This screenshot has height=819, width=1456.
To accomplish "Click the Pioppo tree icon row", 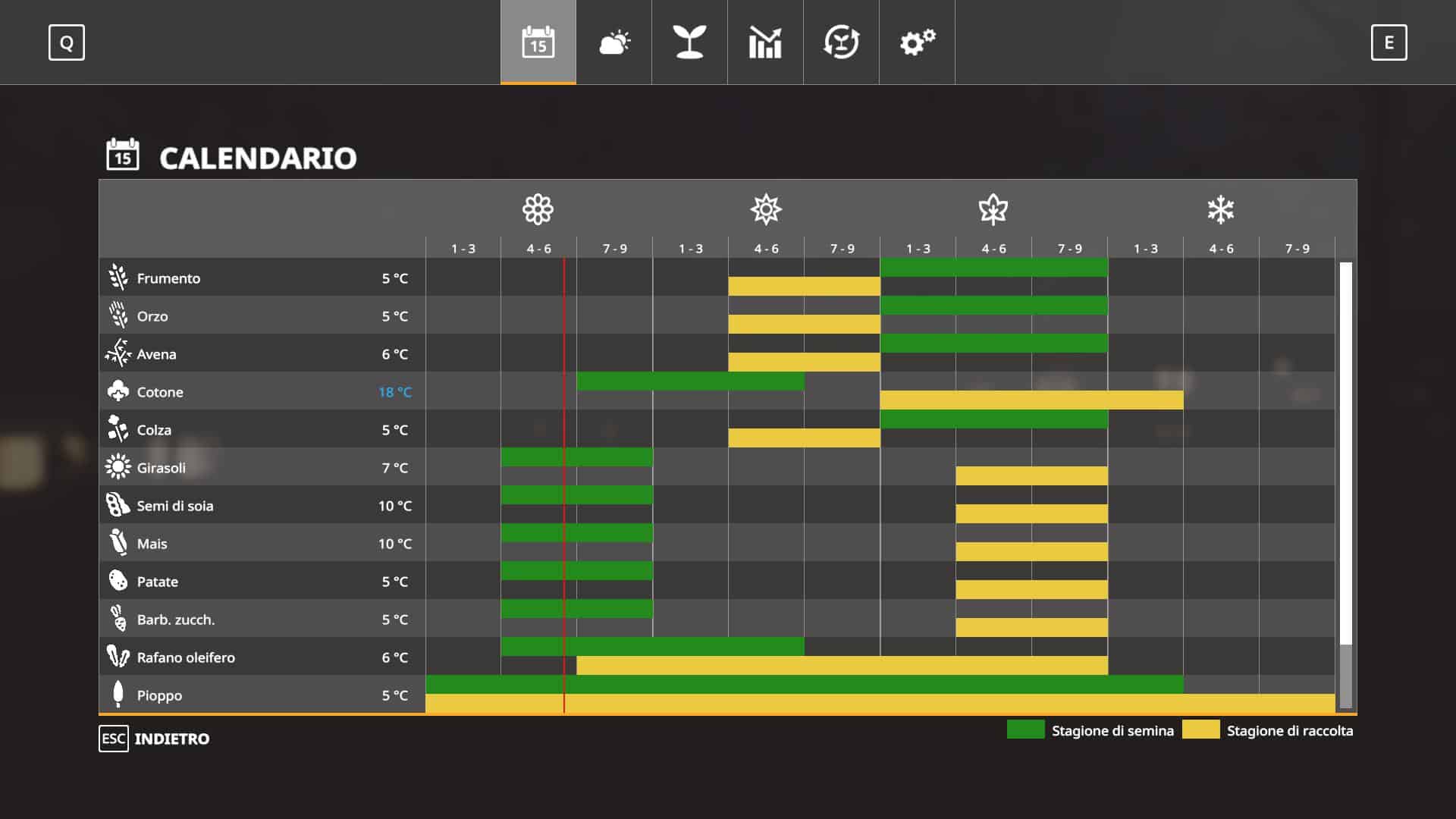I will [118, 695].
